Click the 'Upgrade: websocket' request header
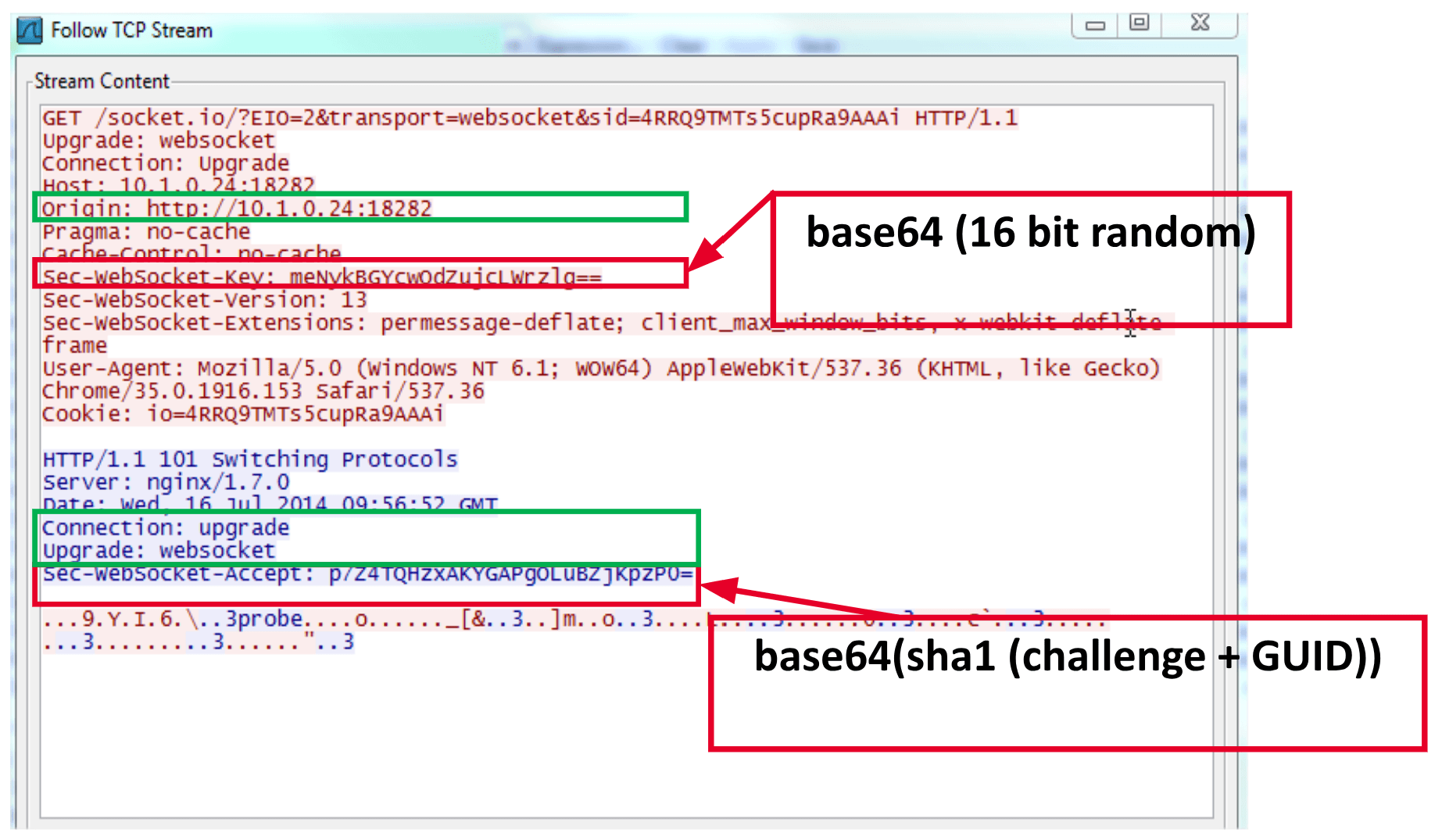Screen dimensions: 1442x840 pyautogui.click(x=159, y=141)
